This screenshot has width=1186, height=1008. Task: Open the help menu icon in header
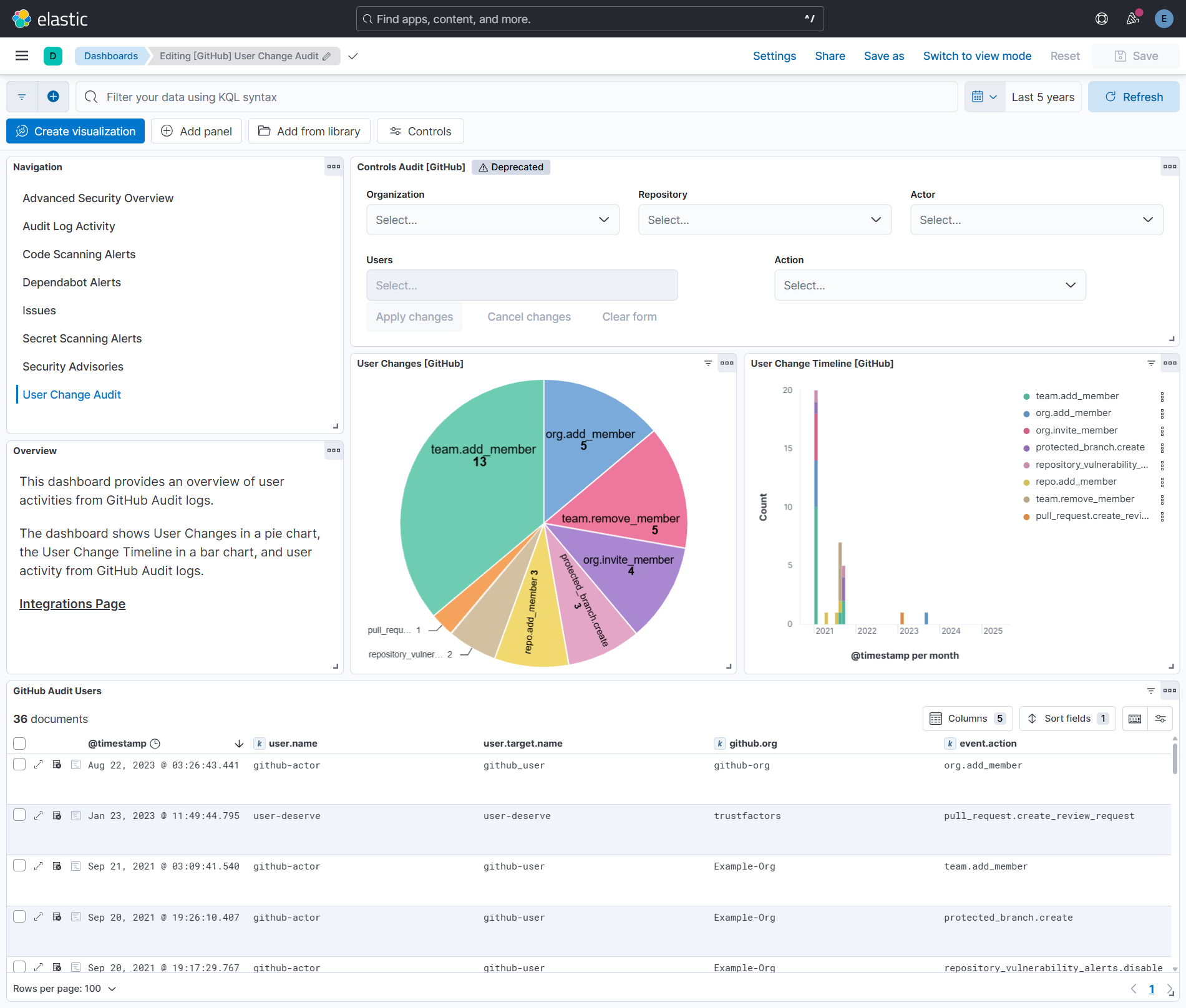(1102, 19)
